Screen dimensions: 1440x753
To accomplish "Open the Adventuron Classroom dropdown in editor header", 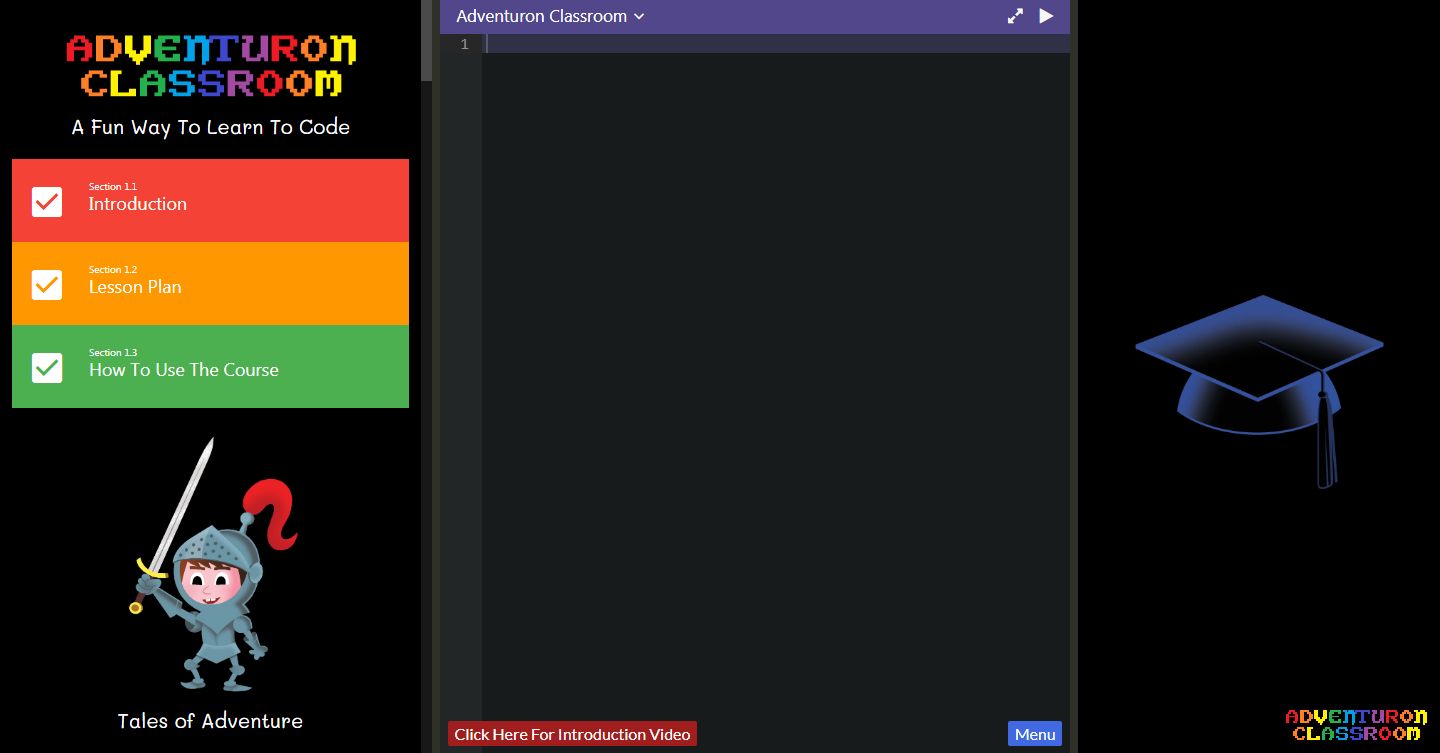I will pos(550,16).
